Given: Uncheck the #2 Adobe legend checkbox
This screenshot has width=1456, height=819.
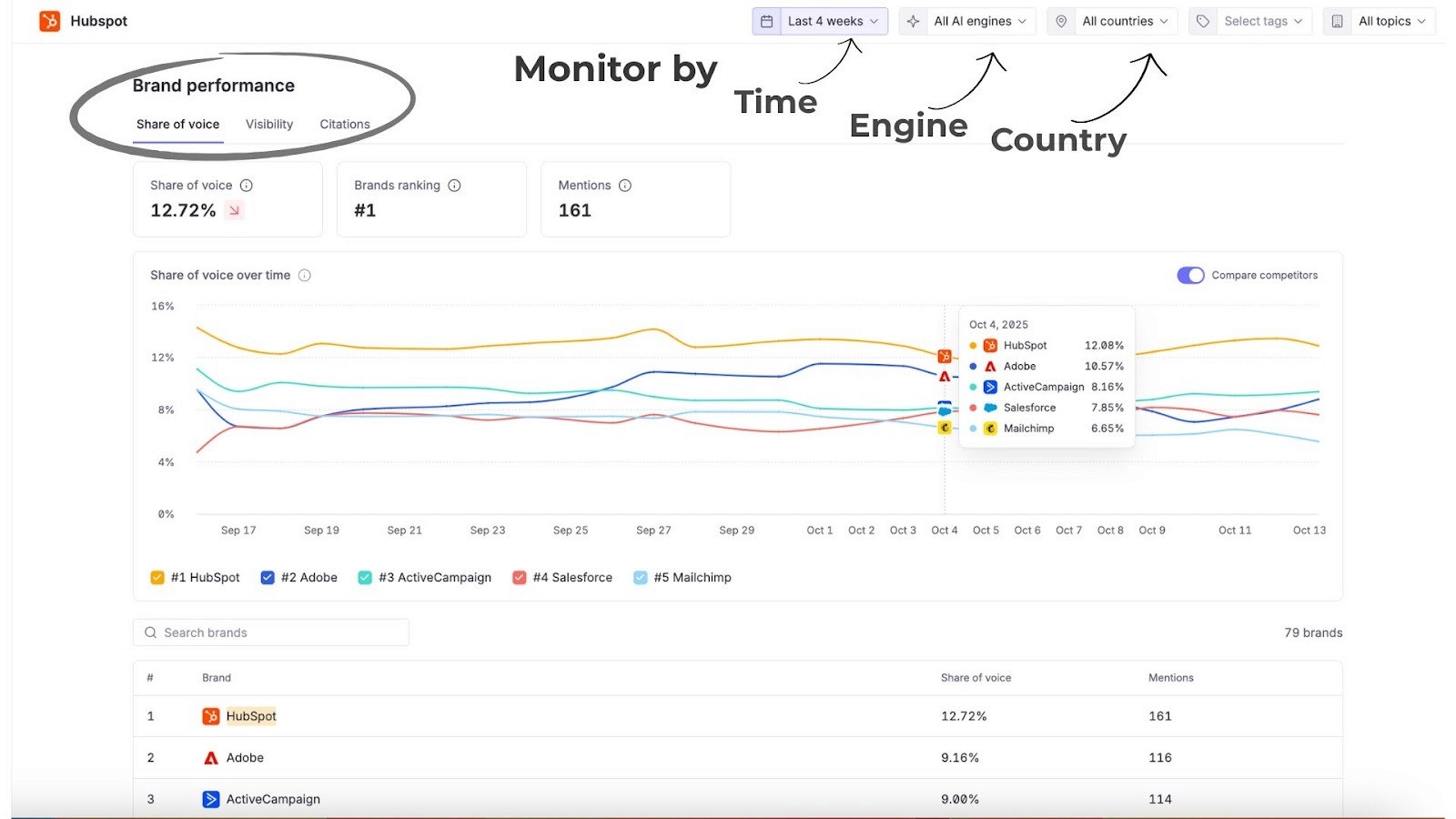Looking at the screenshot, I should (268, 578).
